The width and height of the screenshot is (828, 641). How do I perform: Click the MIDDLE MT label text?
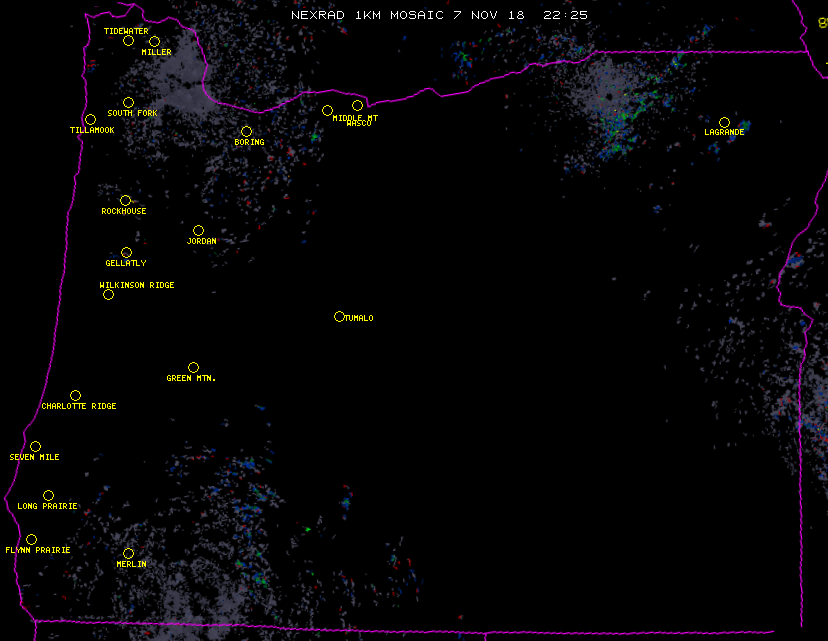pos(356,118)
